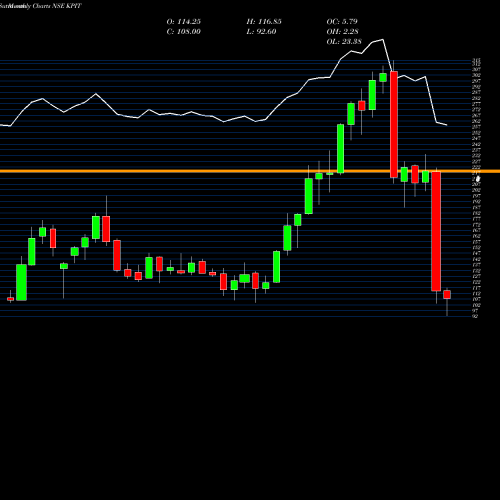
Task: Click the 'OC: 5.79' readout
Action: coord(342,22)
